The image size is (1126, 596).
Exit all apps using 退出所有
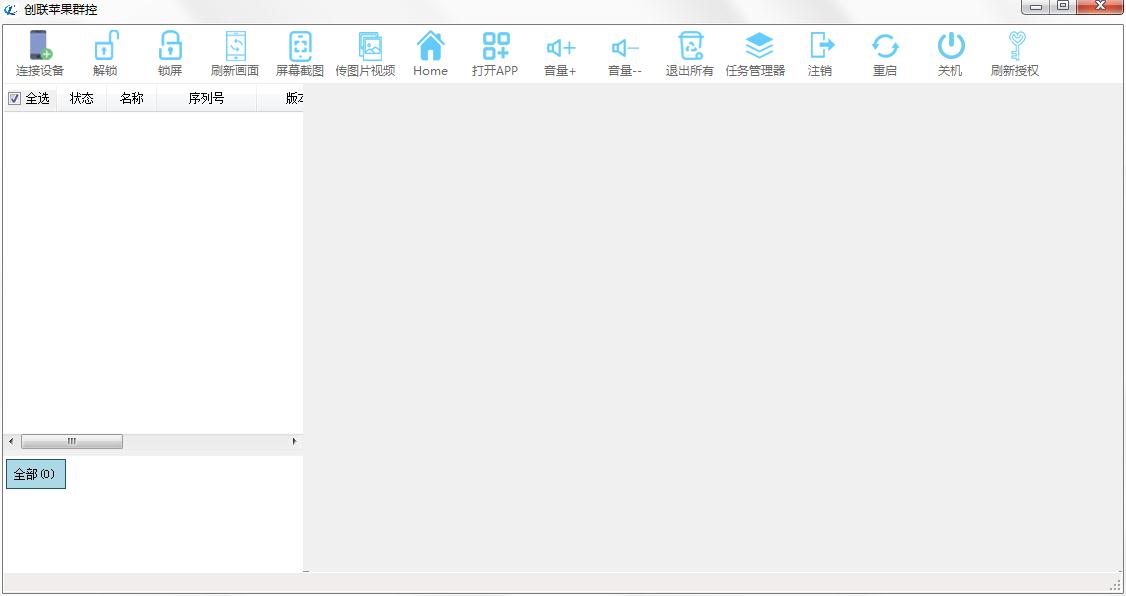690,54
